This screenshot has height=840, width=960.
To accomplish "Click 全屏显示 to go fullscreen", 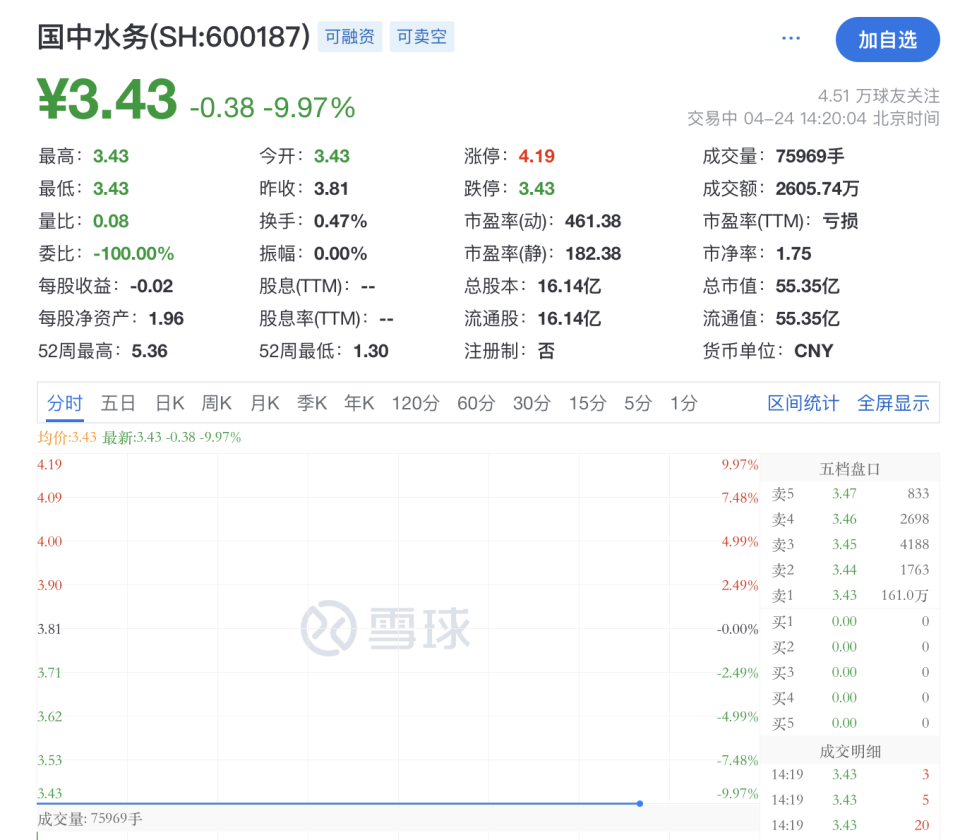I will pyautogui.click(x=893, y=403).
